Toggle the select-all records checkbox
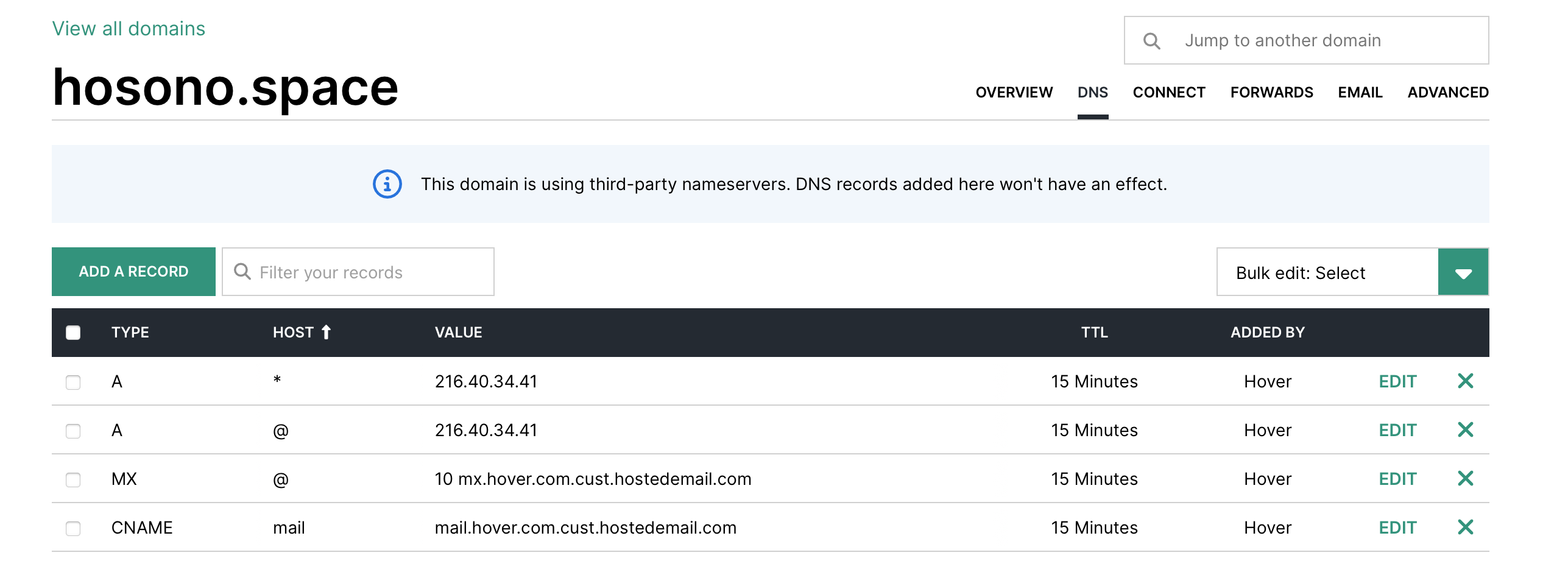The image size is (1568, 586). (x=73, y=333)
